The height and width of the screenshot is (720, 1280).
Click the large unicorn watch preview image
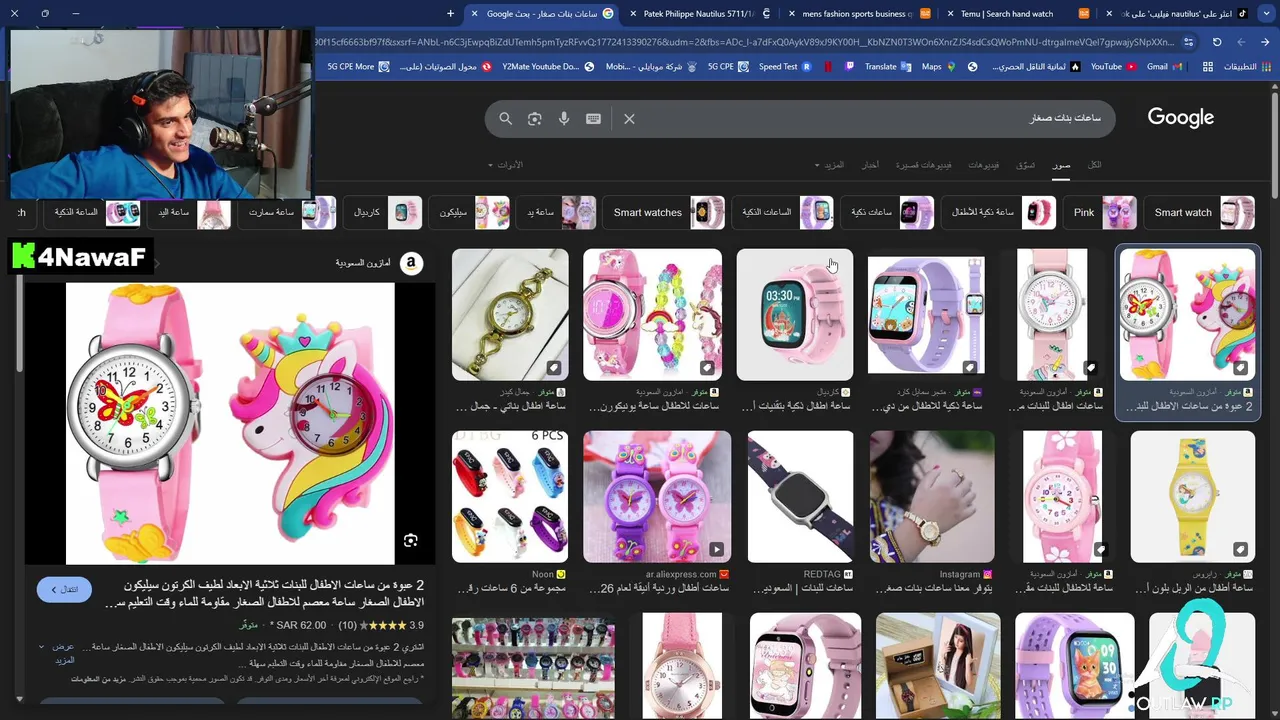[x=230, y=423]
